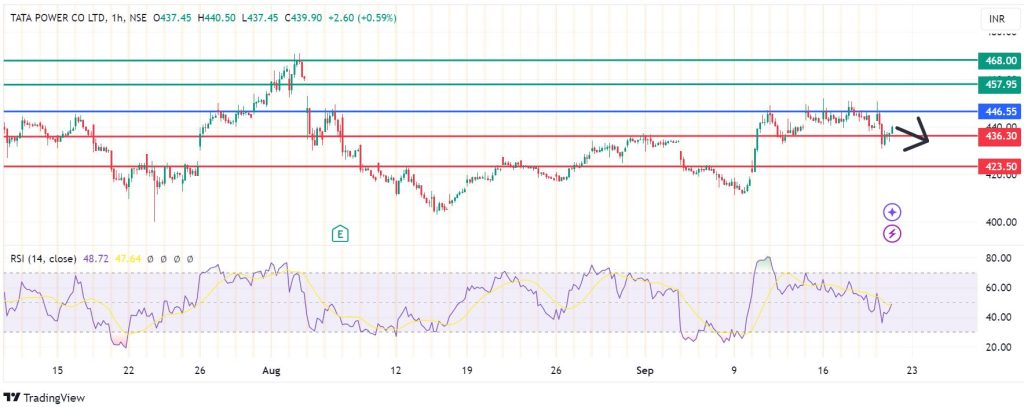Click the yellow RSI average value 47.64
Image resolution: width=1024 pixels, height=407 pixels.
coord(127,259)
